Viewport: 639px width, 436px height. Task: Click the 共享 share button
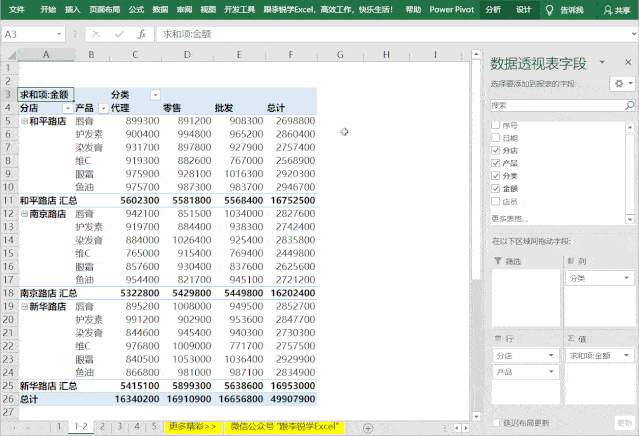click(615, 9)
